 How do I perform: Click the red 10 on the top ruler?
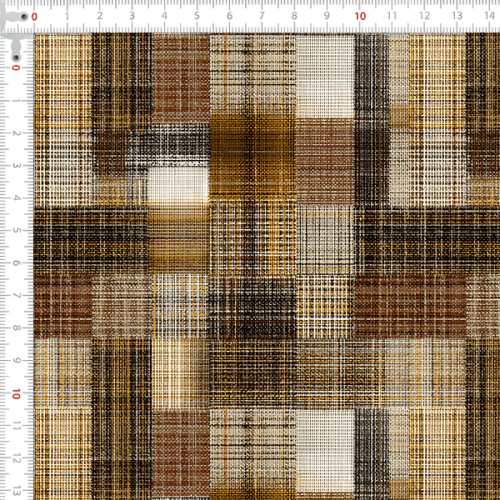pyautogui.click(x=360, y=16)
